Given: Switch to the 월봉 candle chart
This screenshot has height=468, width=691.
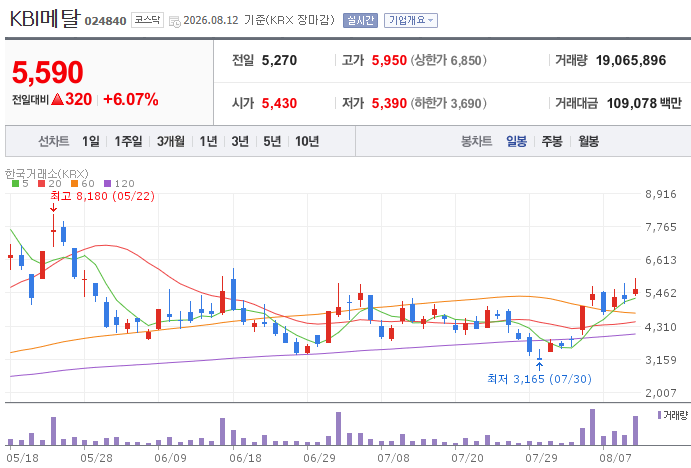Looking at the screenshot, I should pyautogui.click(x=588, y=141).
